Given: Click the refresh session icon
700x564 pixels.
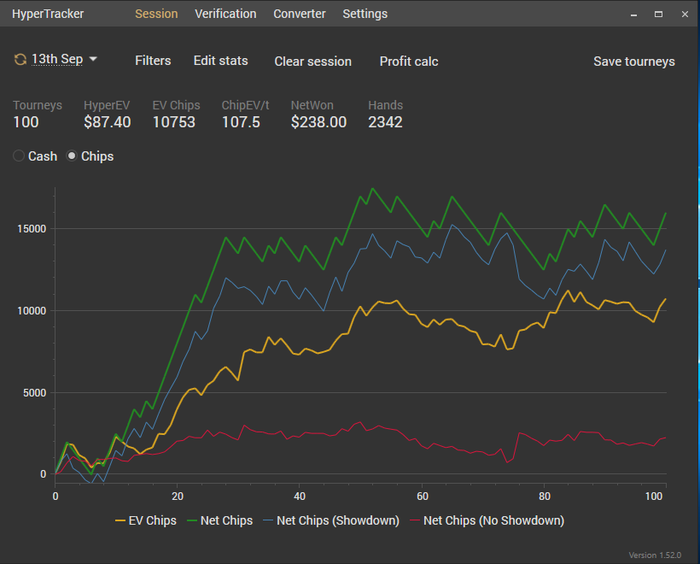Looking at the screenshot, I should (x=20, y=60).
